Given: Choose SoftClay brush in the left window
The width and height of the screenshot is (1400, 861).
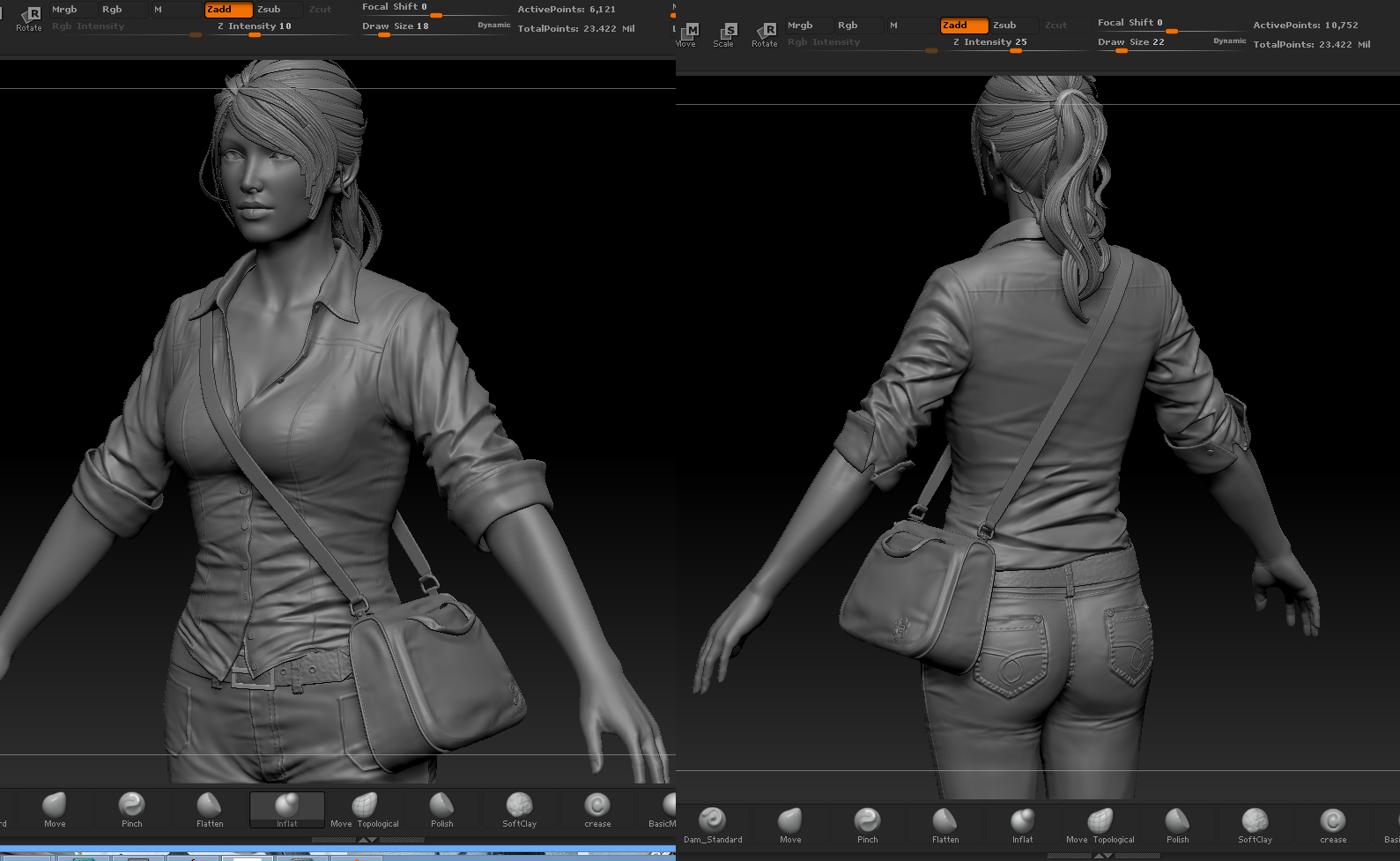Looking at the screenshot, I should click(x=519, y=807).
